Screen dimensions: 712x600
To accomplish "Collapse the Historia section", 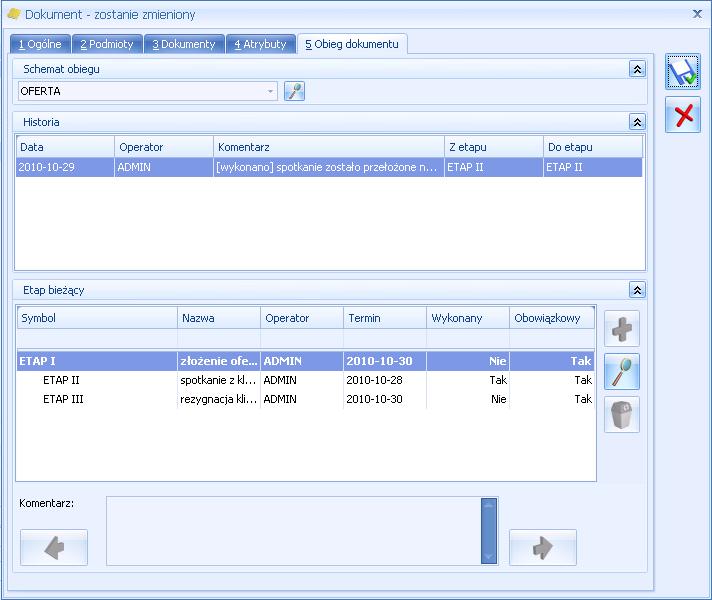I will (637, 122).
